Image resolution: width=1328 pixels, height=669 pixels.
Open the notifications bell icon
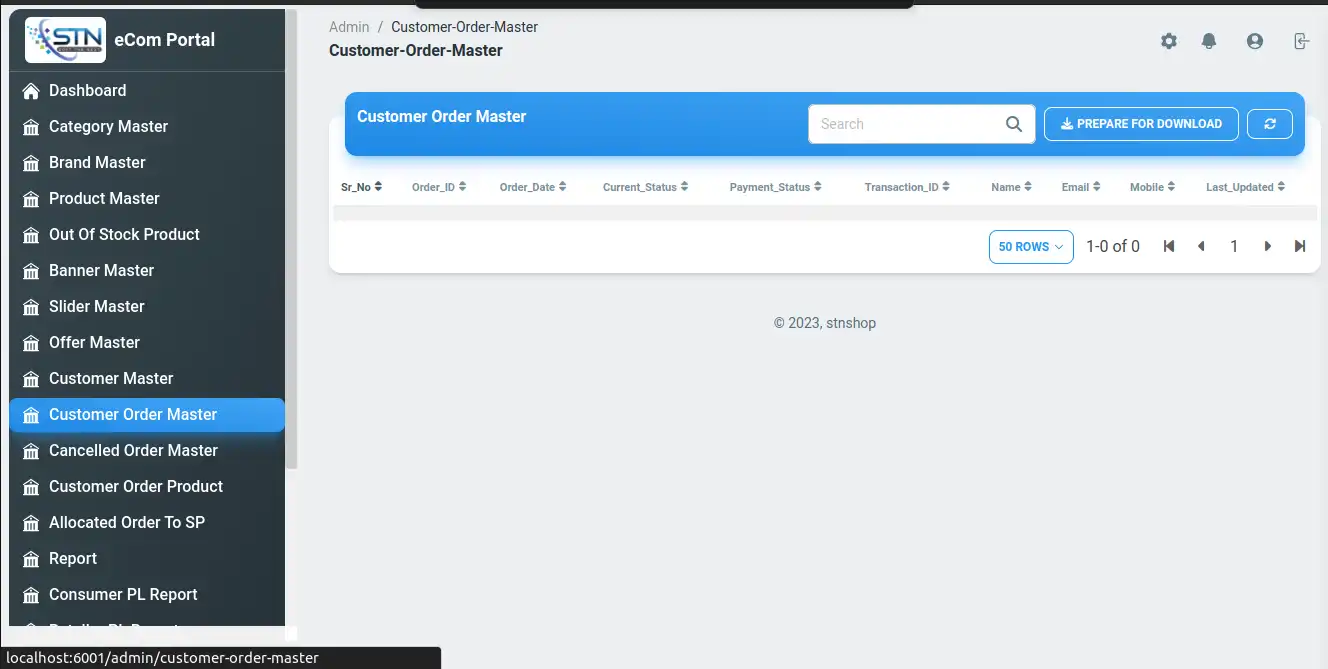[1209, 41]
